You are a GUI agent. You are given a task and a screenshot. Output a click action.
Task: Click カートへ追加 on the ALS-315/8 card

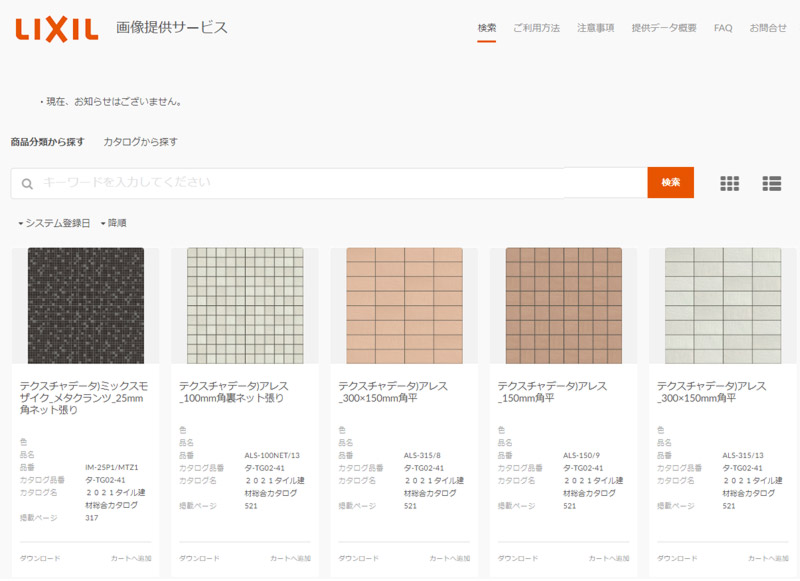pos(449,559)
